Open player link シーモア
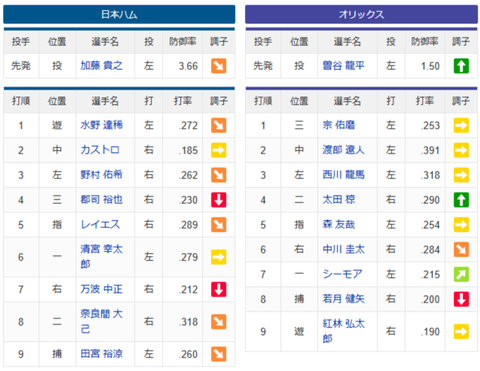Screen dimensions: 480x371 pyautogui.click(x=342, y=274)
